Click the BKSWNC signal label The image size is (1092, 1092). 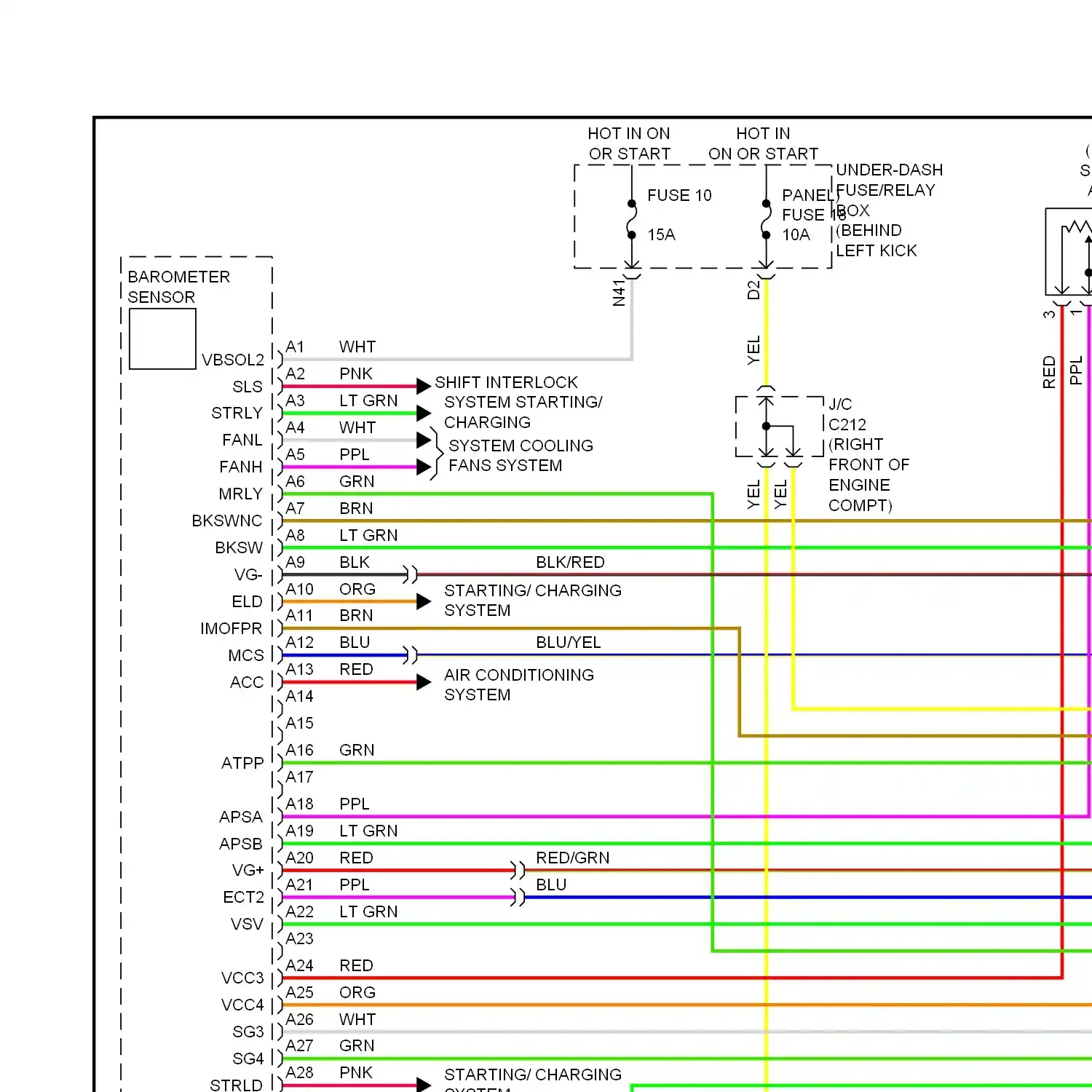(227, 521)
